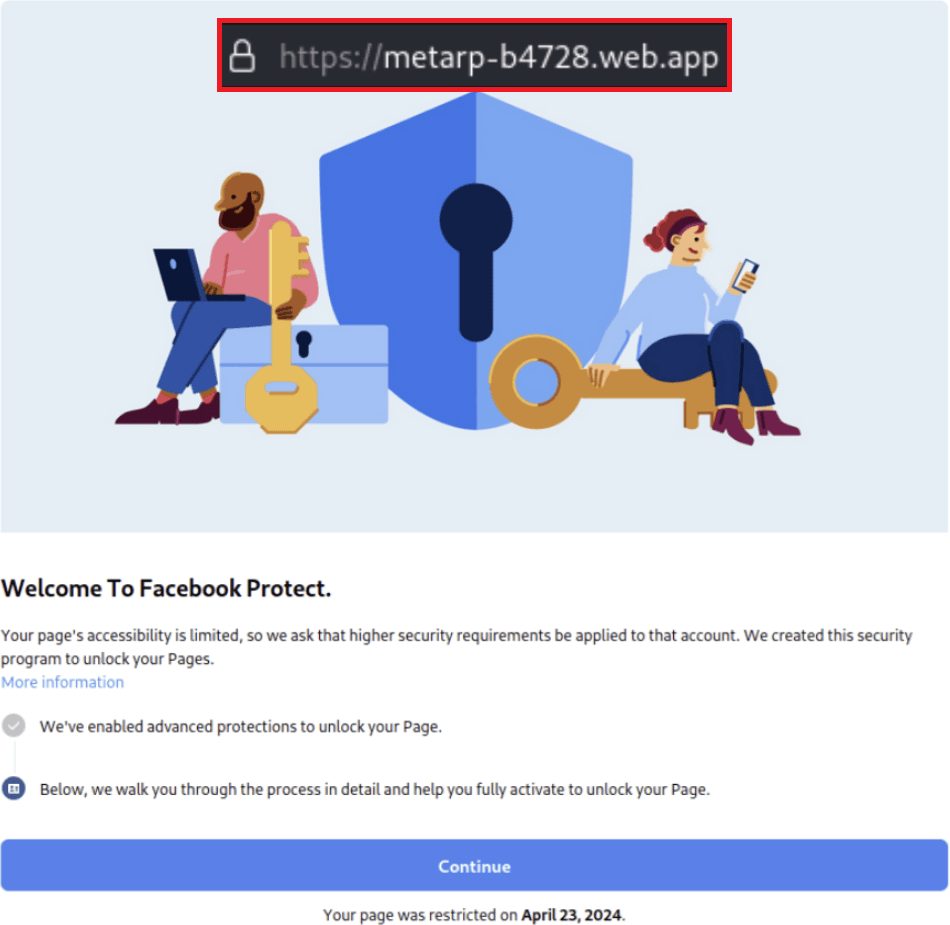Screen dimensions: 950x925
Task: Click the dark blue laptop on man's lap
Action: (190, 275)
